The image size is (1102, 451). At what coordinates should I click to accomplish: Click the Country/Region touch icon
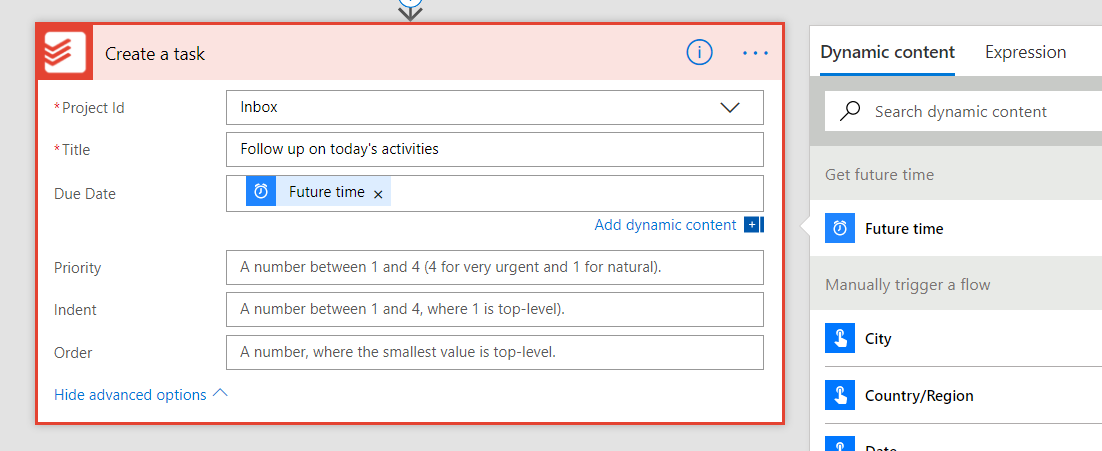coord(840,395)
